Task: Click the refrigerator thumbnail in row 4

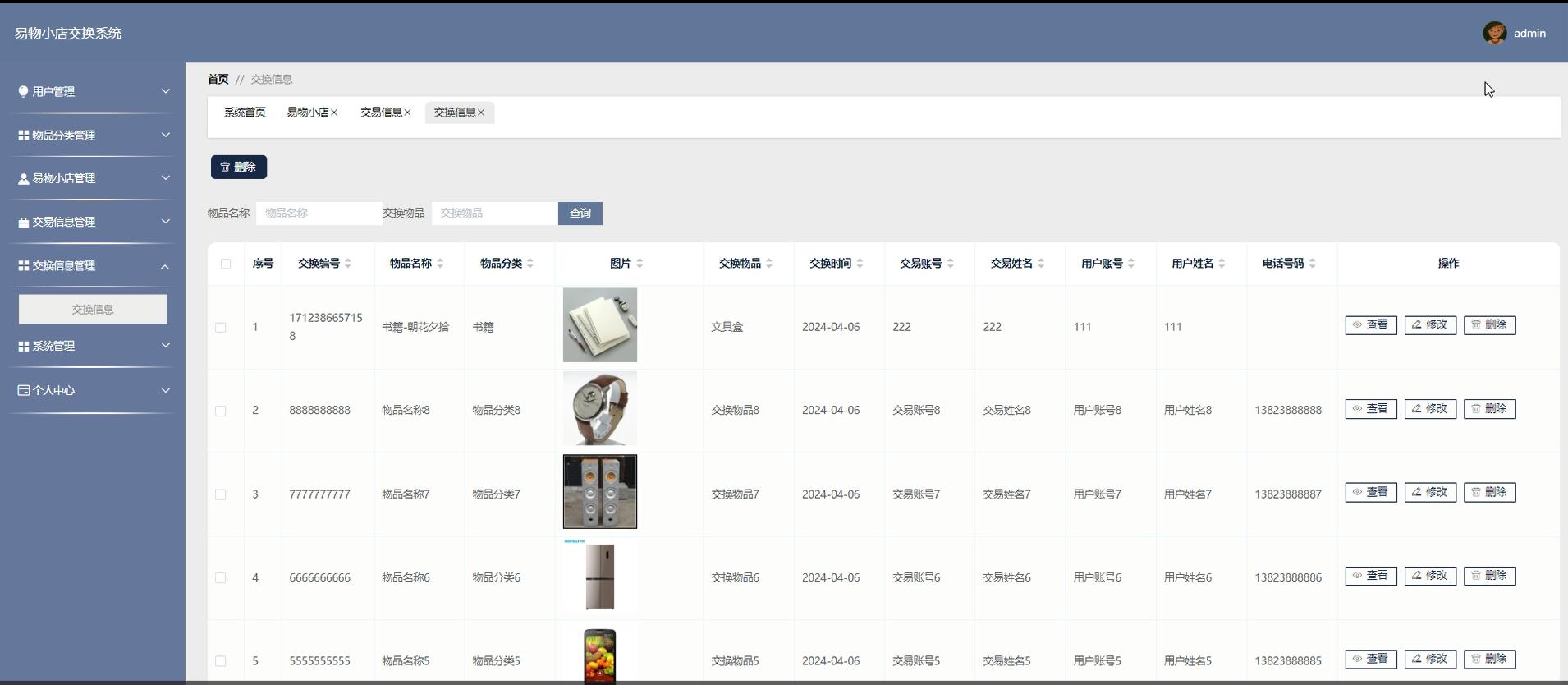Action: pos(600,575)
